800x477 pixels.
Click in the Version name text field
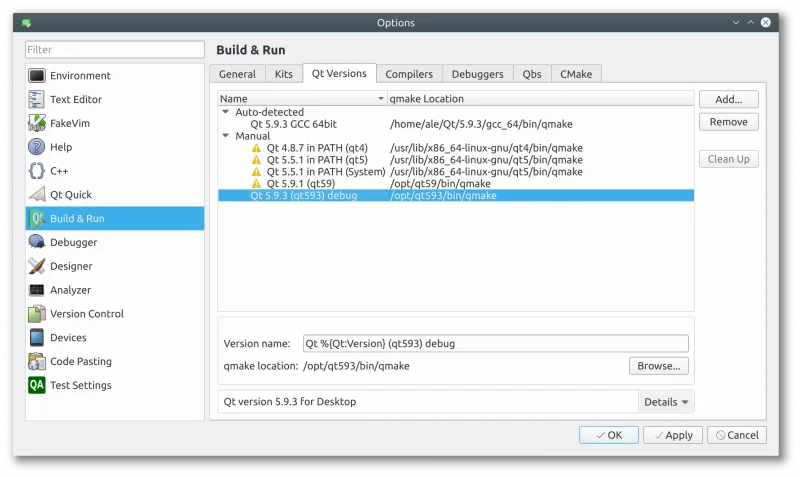tap(495, 343)
